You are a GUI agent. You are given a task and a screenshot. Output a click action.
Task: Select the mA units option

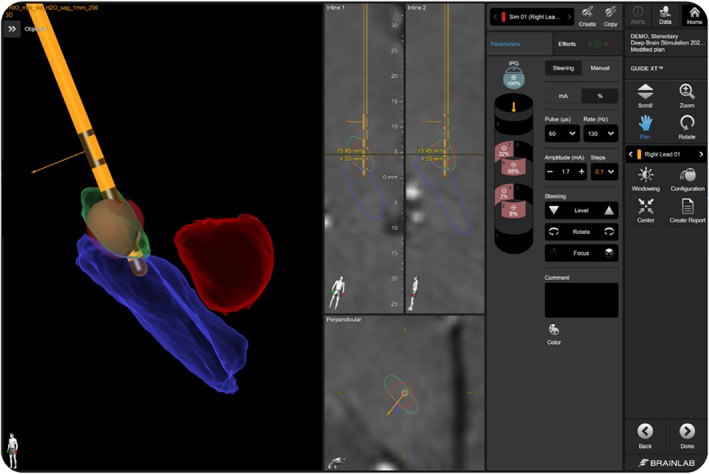[563, 96]
